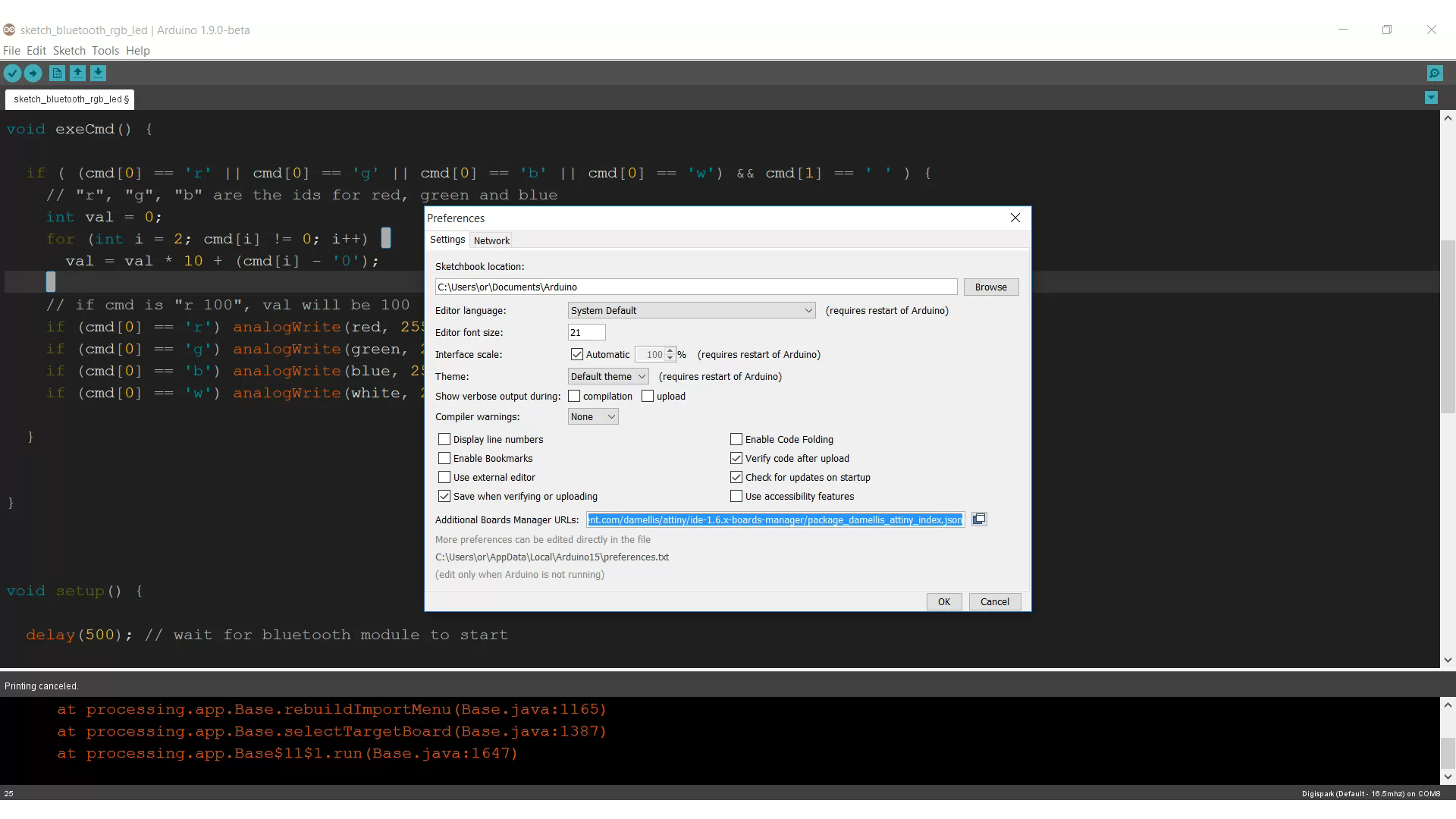The image size is (1456, 819).
Task: Enable Display line numbers
Action: click(444, 439)
